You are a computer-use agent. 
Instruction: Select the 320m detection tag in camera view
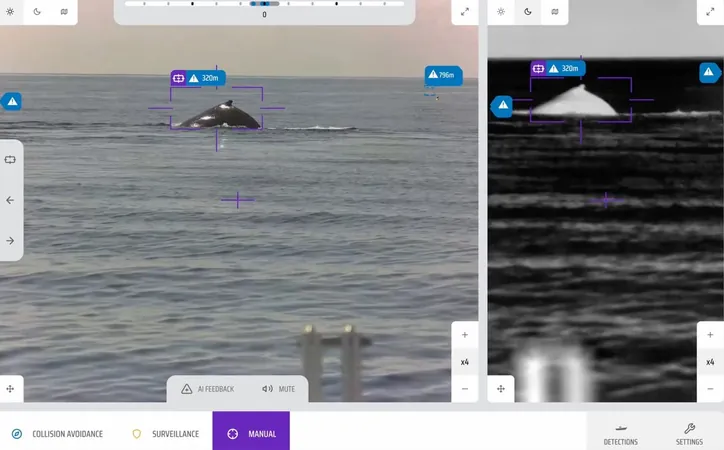coord(198,78)
